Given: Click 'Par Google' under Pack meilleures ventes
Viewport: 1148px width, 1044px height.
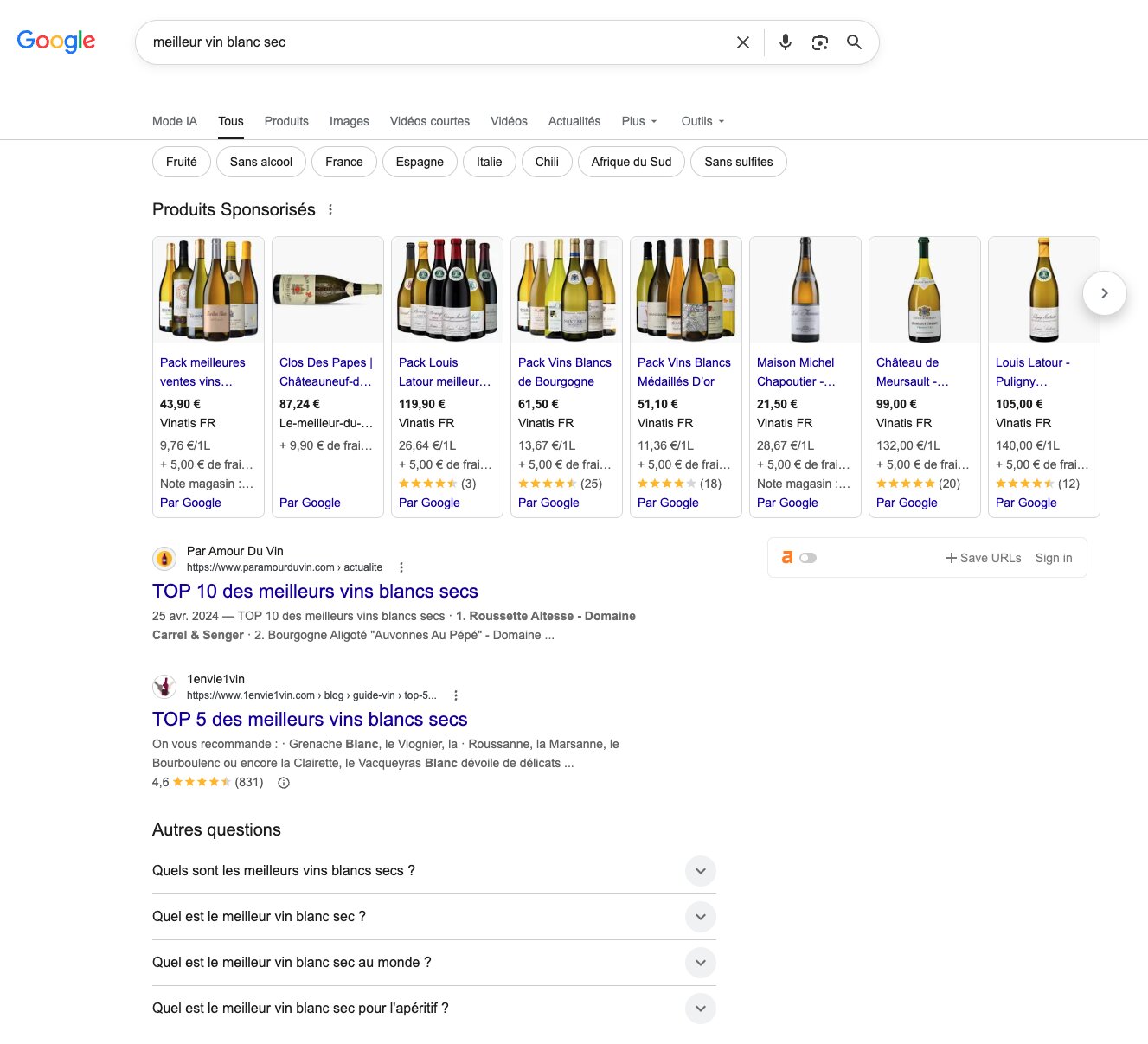Looking at the screenshot, I should click(190, 503).
